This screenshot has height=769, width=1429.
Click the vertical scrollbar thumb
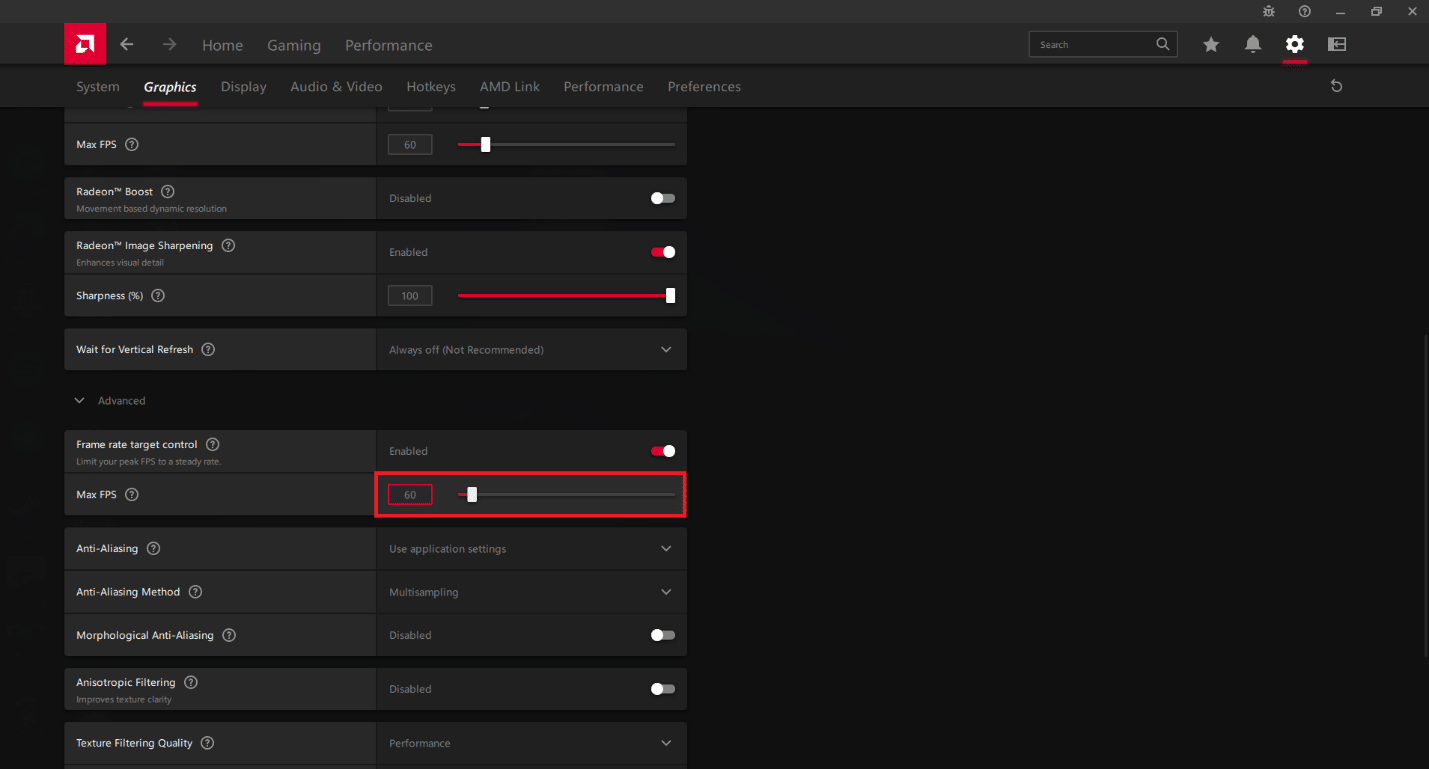pyautogui.click(x=1426, y=495)
